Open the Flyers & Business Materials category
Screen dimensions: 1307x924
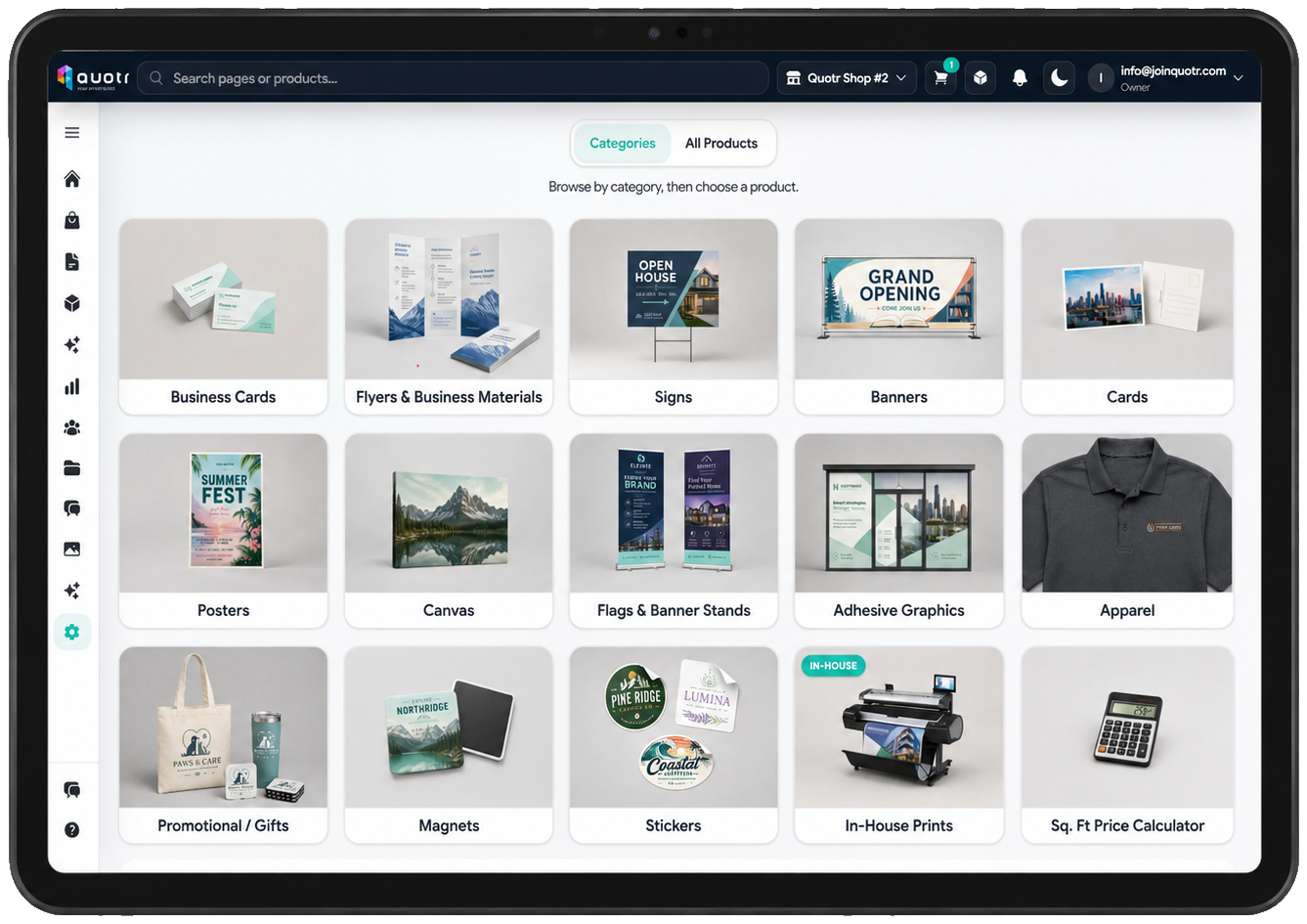point(449,316)
